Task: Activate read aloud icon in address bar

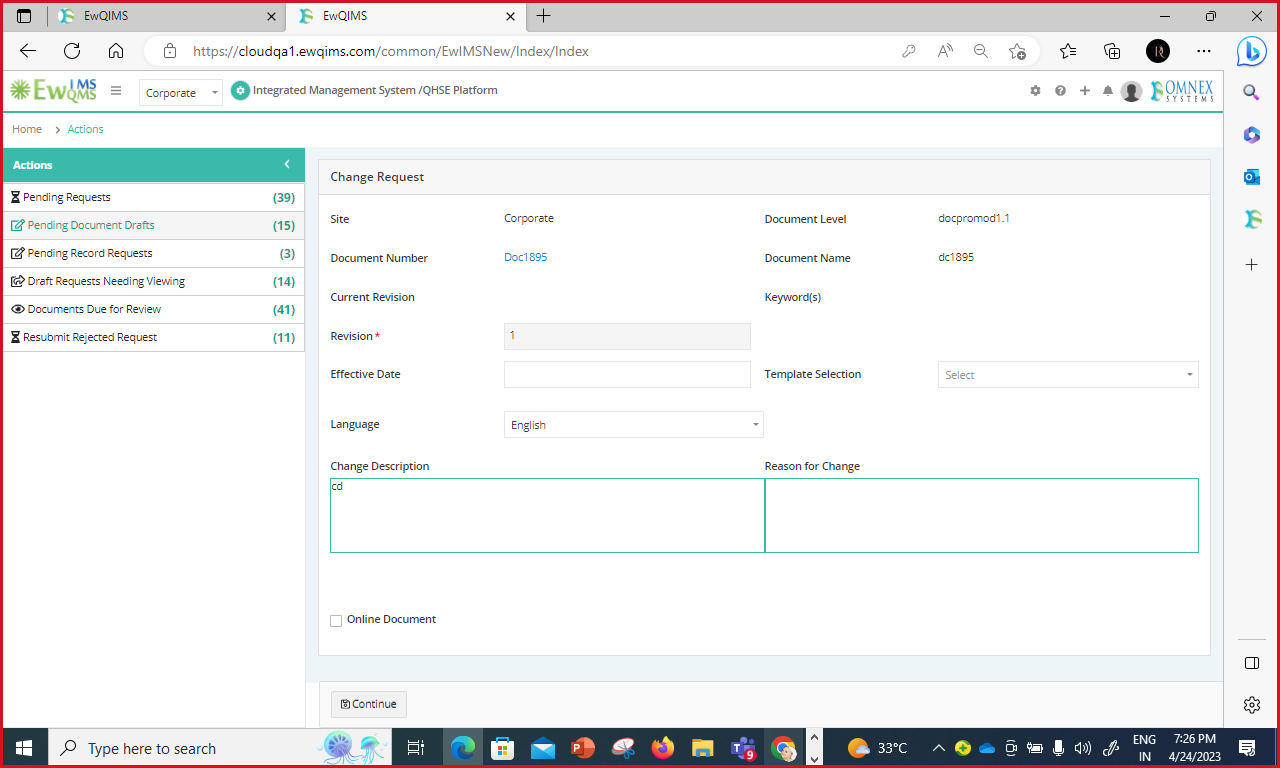Action: (945, 51)
